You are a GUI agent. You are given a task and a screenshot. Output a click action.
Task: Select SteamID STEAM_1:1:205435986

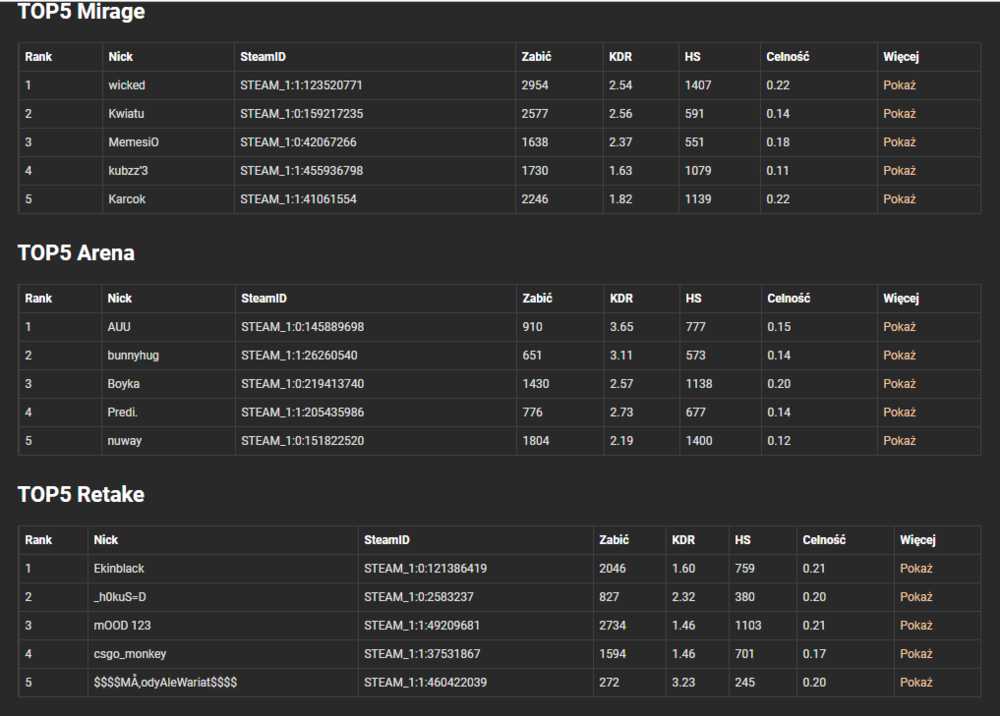click(x=302, y=413)
